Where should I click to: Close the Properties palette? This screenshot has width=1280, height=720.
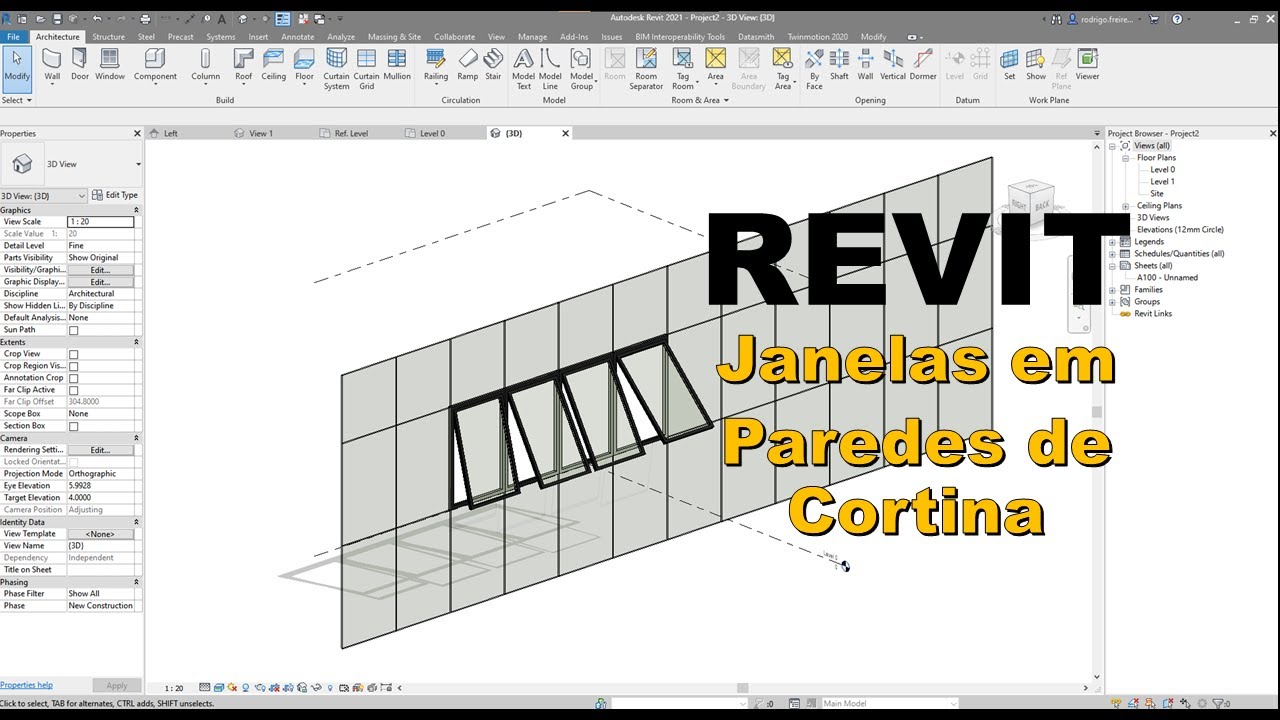click(x=137, y=133)
